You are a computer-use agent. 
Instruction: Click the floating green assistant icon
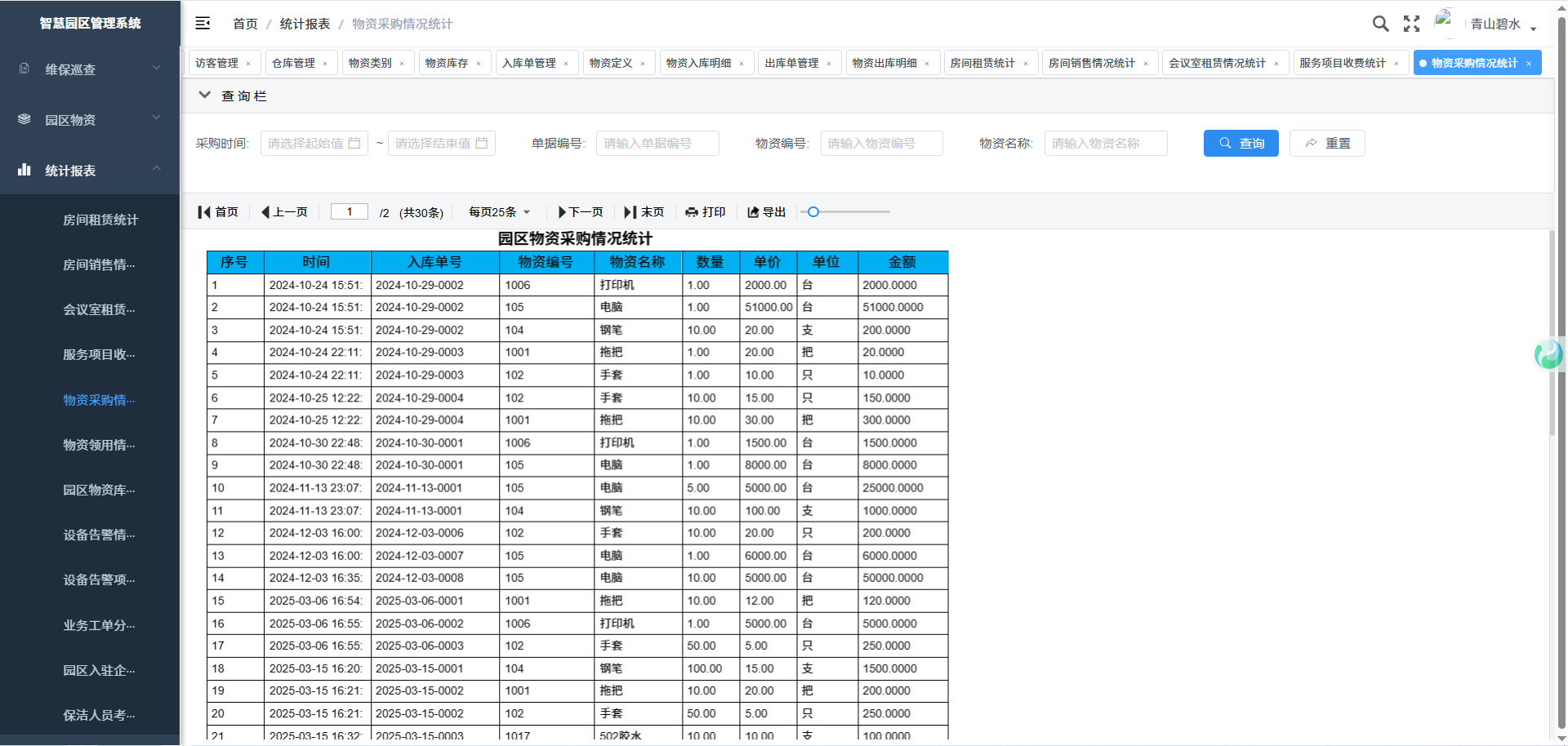(1548, 354)
